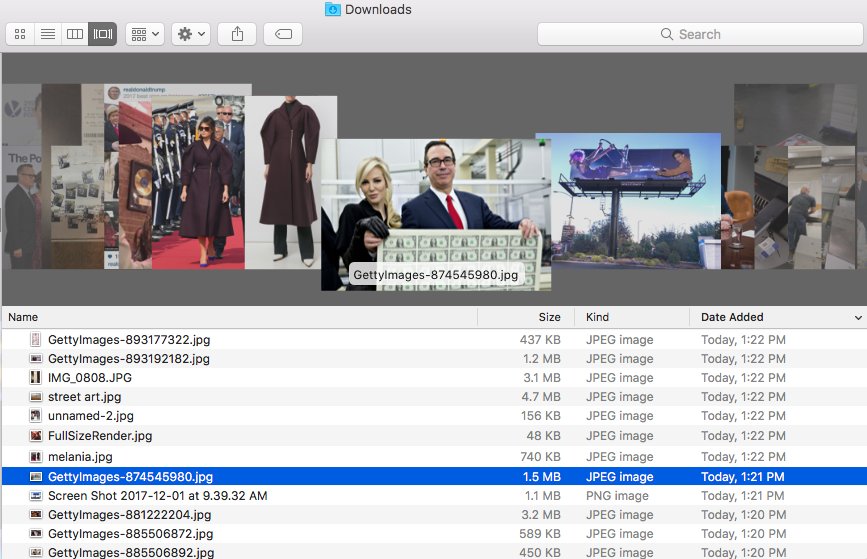This screenshot has height=559, width=867.
Task: Switch to icon view mode
Action: tap(20, 34)
